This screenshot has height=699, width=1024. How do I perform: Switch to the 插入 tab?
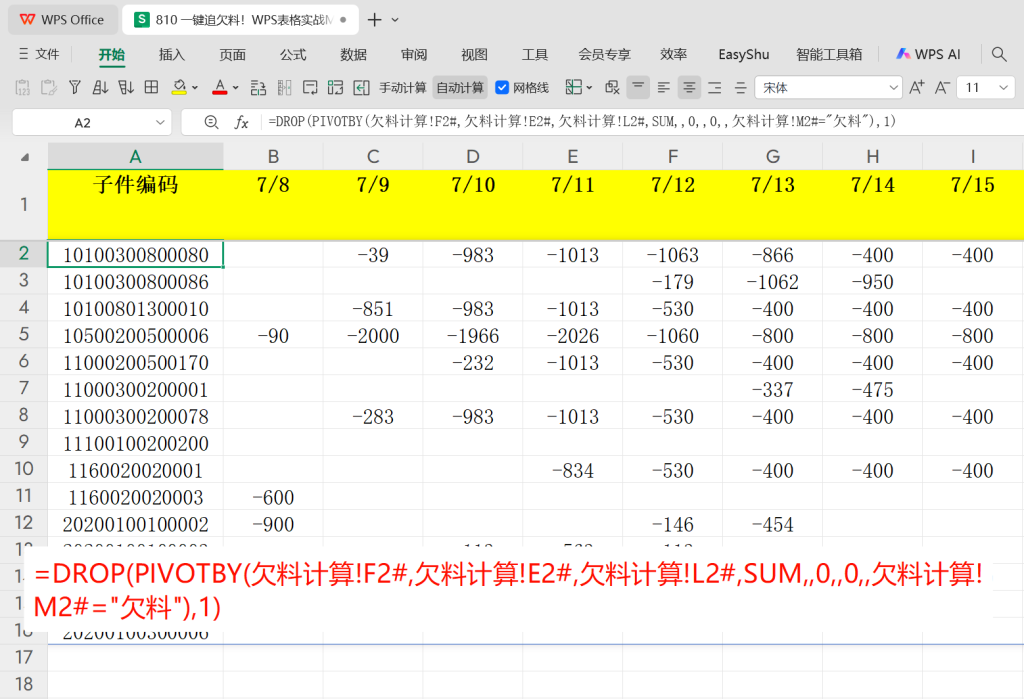point(172,55)
